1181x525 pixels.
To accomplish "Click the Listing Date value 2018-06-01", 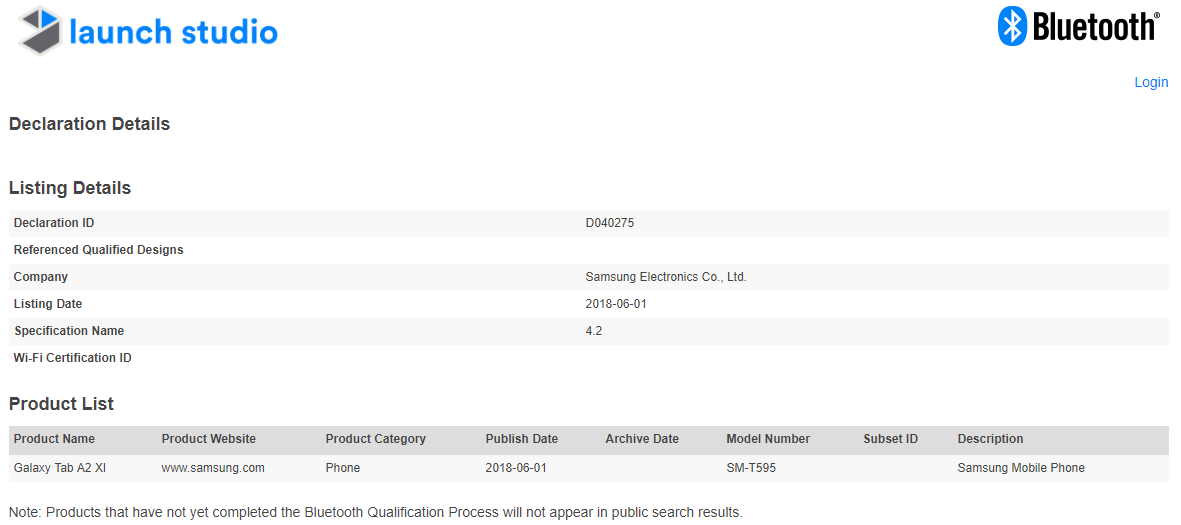I will [616, 304].
